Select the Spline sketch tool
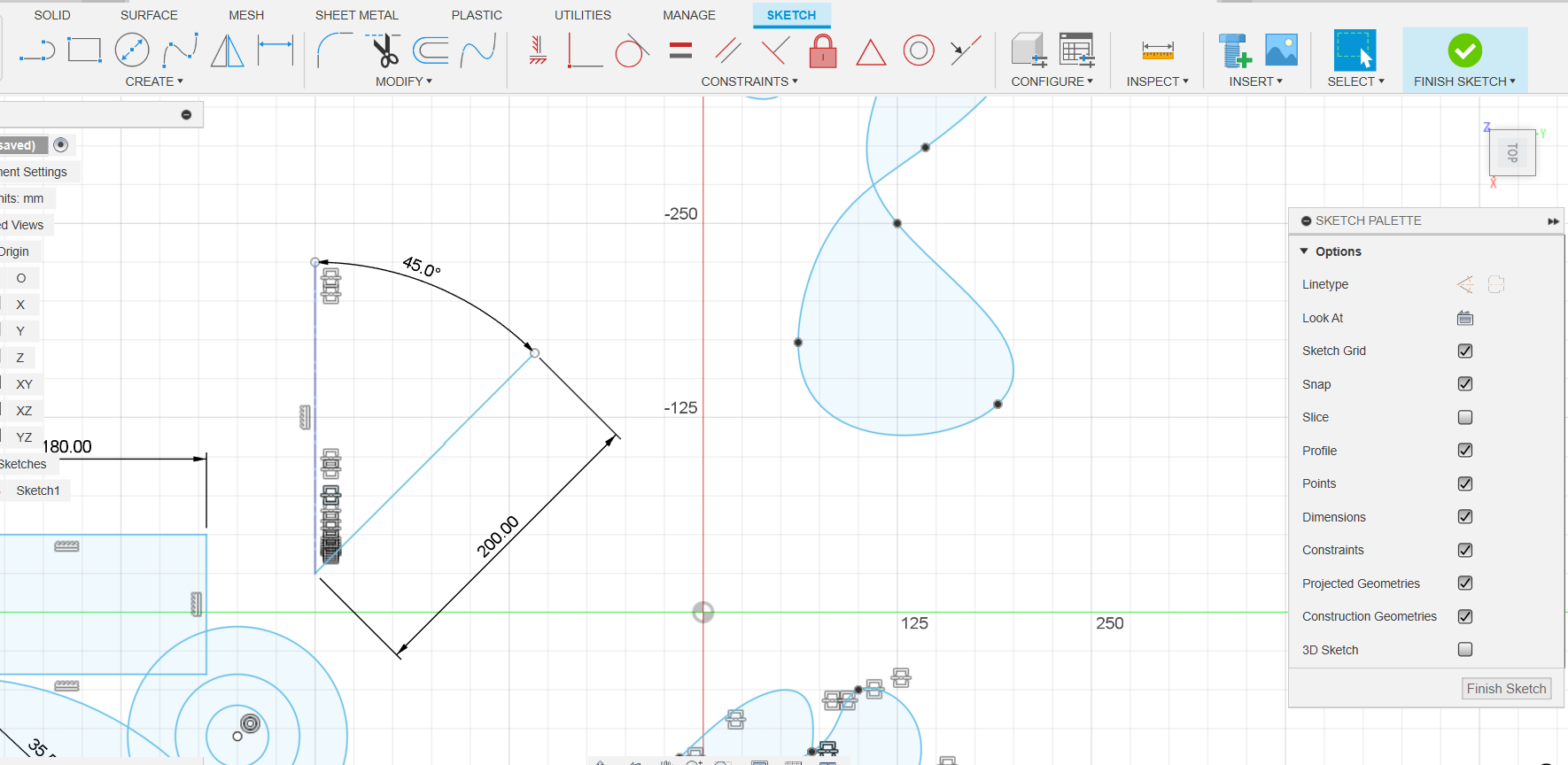This screenshot has width=1568, height=765. point(180,50)
